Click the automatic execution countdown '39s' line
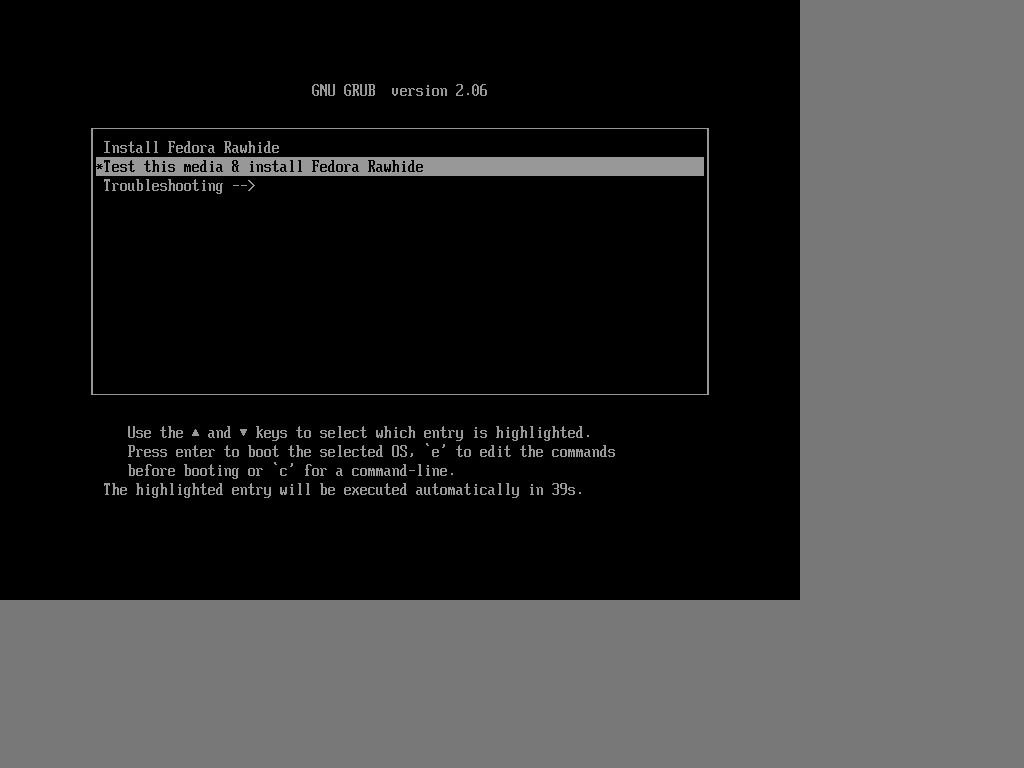 point(342,490)
